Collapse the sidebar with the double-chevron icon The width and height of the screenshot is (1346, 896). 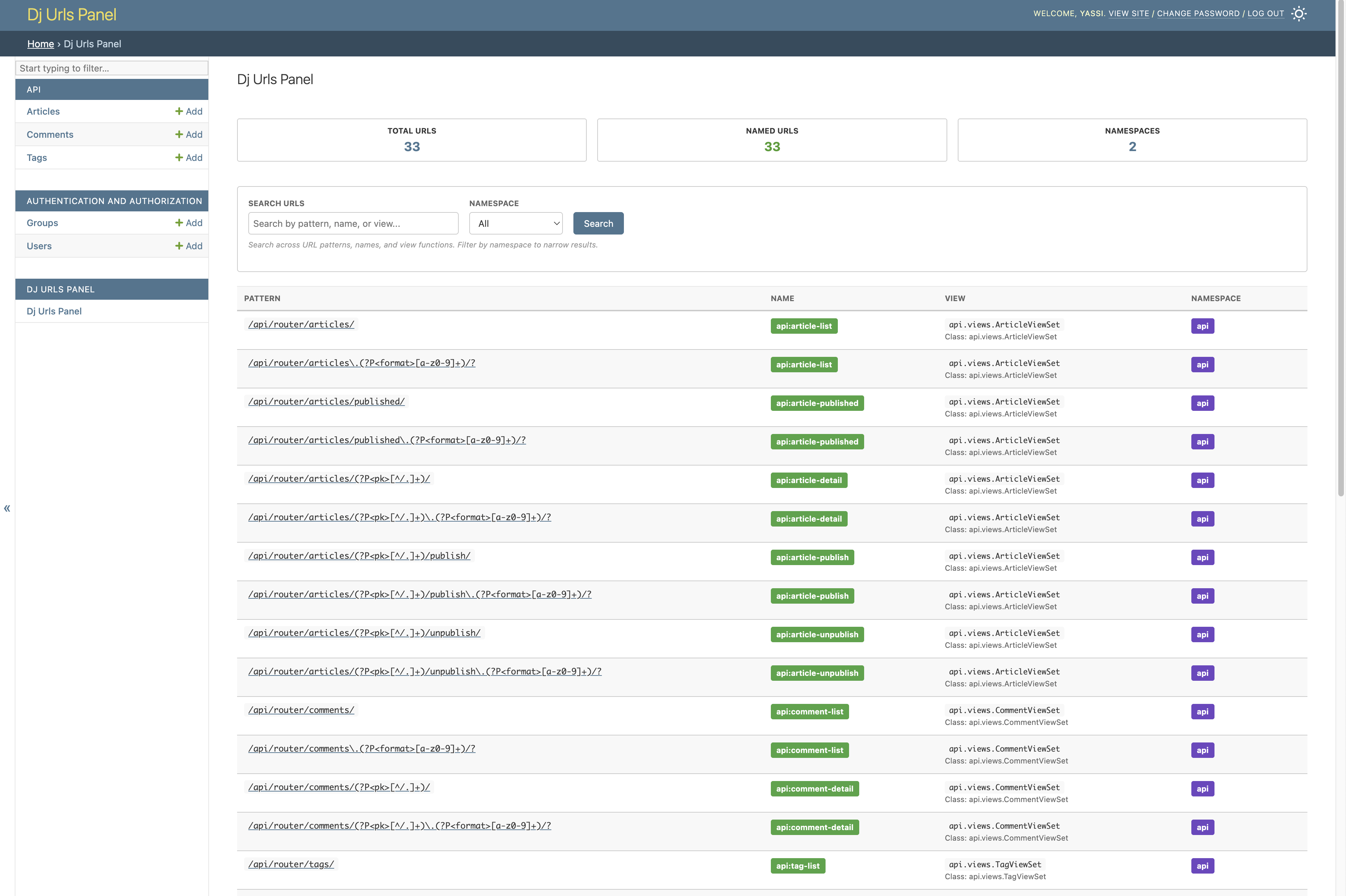(7, 508)
